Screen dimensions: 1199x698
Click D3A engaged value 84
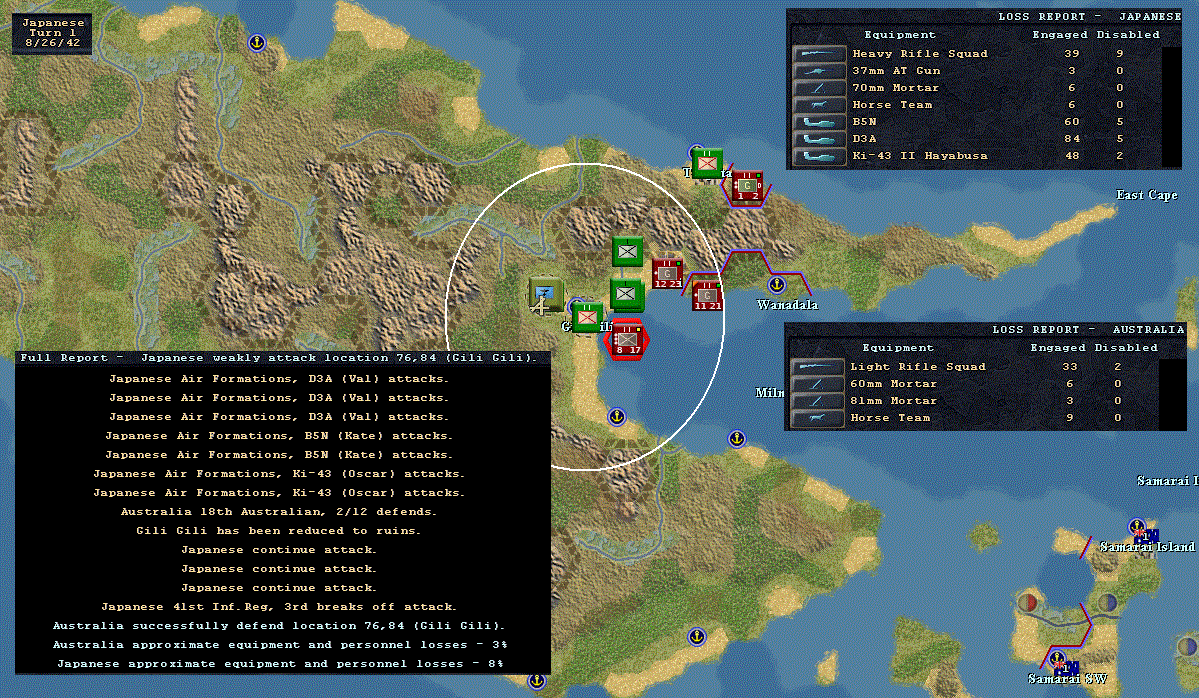[x=1072, y=139]
